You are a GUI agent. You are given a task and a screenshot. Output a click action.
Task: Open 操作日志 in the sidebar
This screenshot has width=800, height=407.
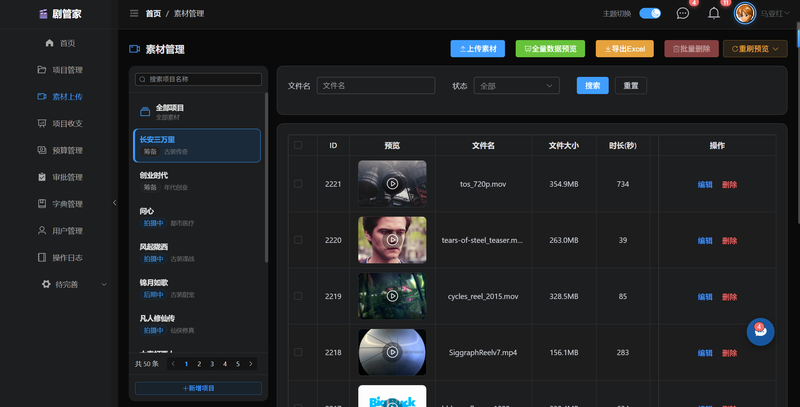(x=67, y=258)
